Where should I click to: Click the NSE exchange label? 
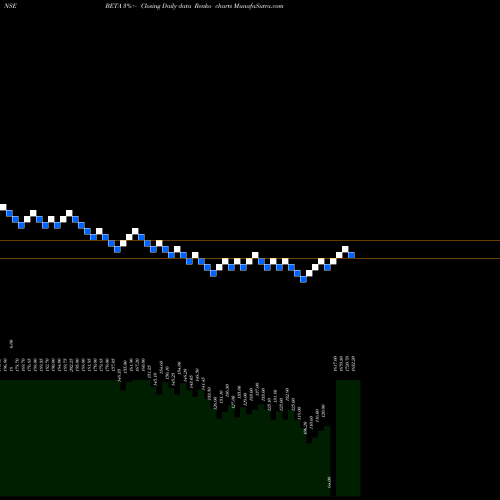(x=10, y=6)
